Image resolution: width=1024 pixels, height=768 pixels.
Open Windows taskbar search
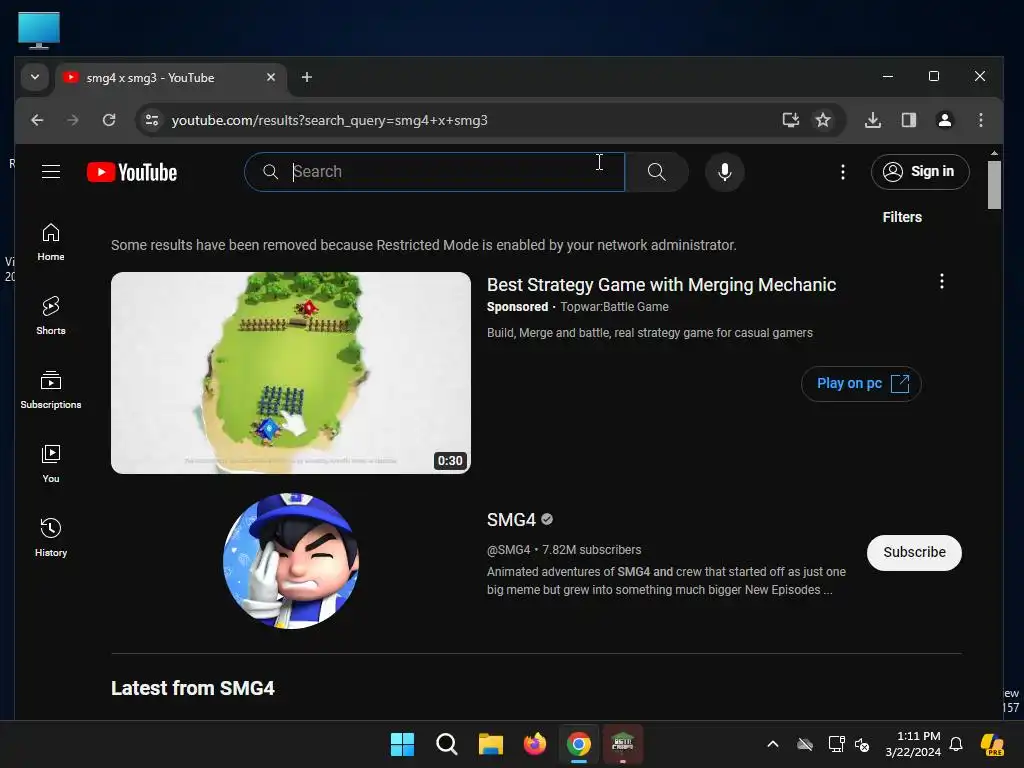[447, 744]
